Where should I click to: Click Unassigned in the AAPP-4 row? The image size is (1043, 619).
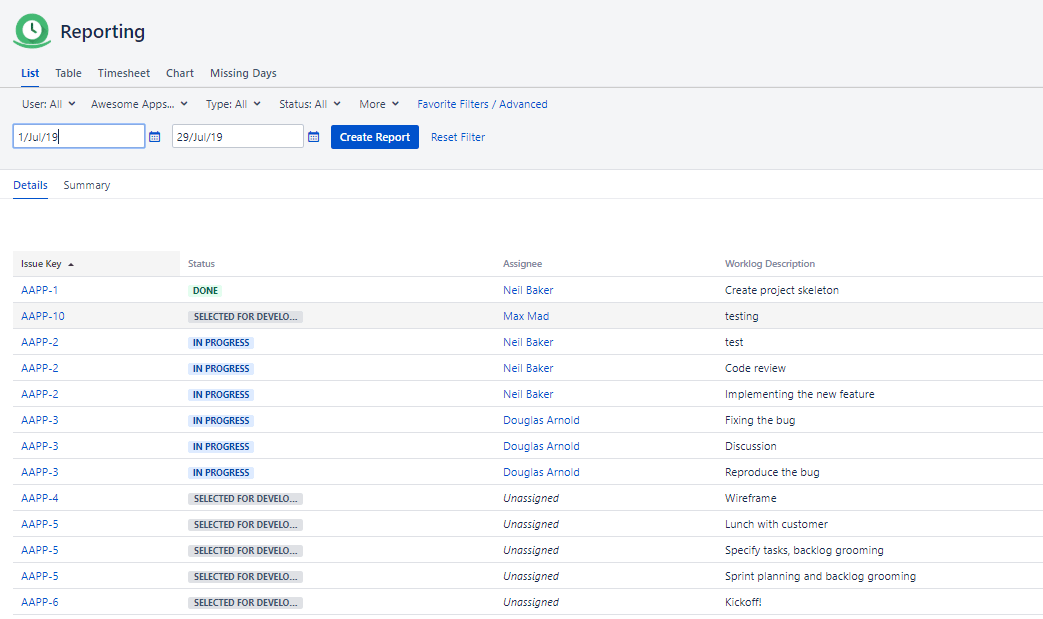click(x=531, y=498)
